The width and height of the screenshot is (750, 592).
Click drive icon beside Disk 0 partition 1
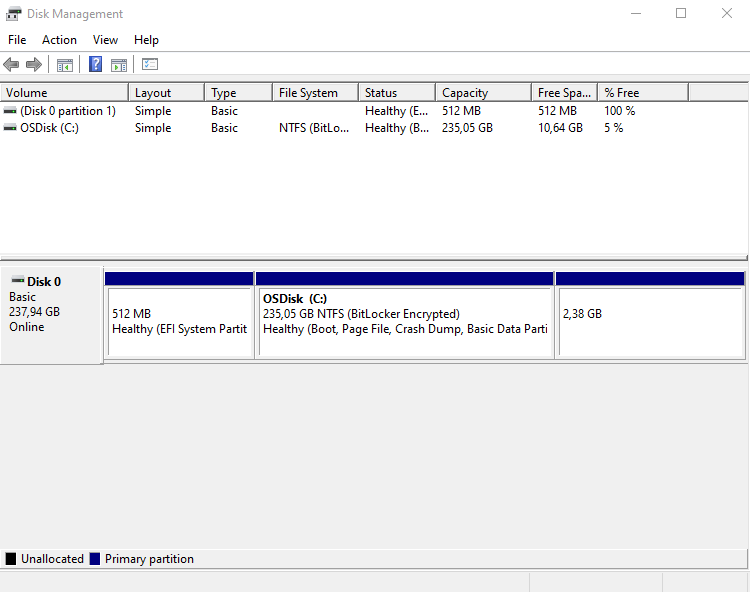(10, 110)
